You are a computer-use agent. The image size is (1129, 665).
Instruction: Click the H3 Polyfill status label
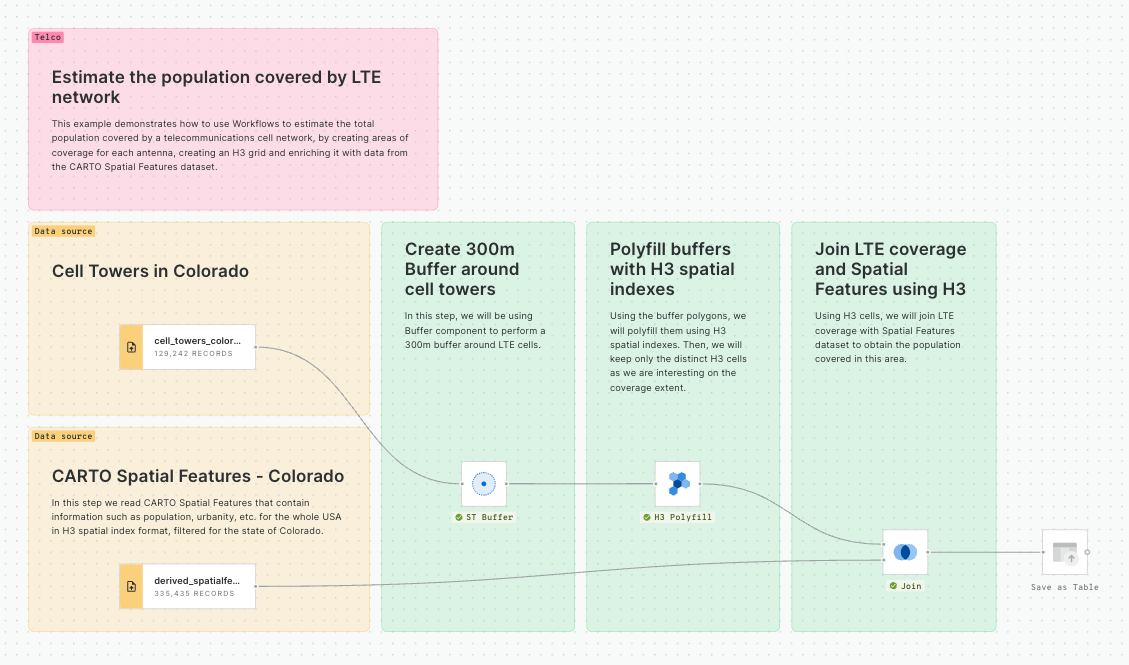[x=678, y=517]
